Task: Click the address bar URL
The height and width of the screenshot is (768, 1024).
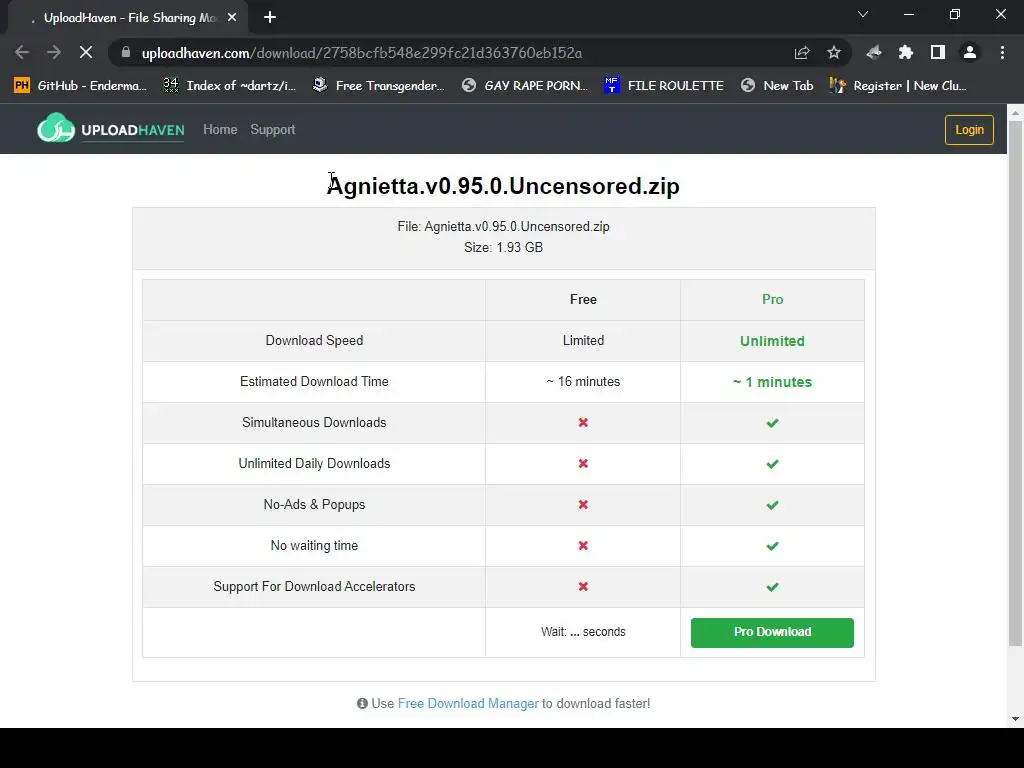Action: 362,53
